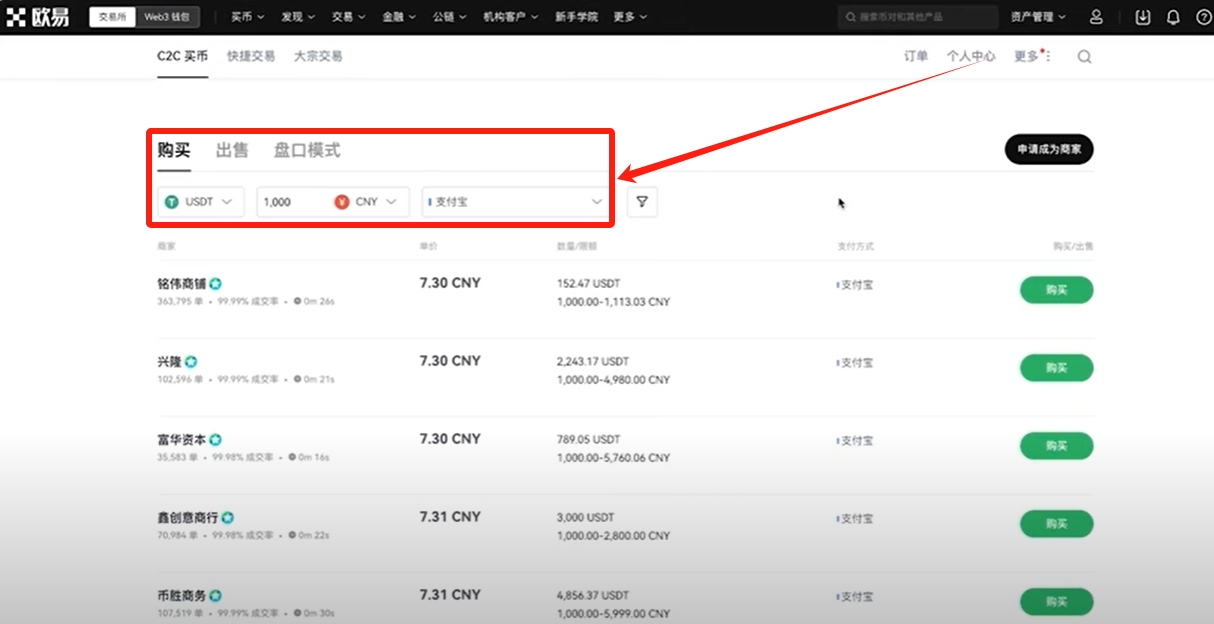
Task: Switch to the 盘口模式 tab
Action: click(x=307, y=151)
